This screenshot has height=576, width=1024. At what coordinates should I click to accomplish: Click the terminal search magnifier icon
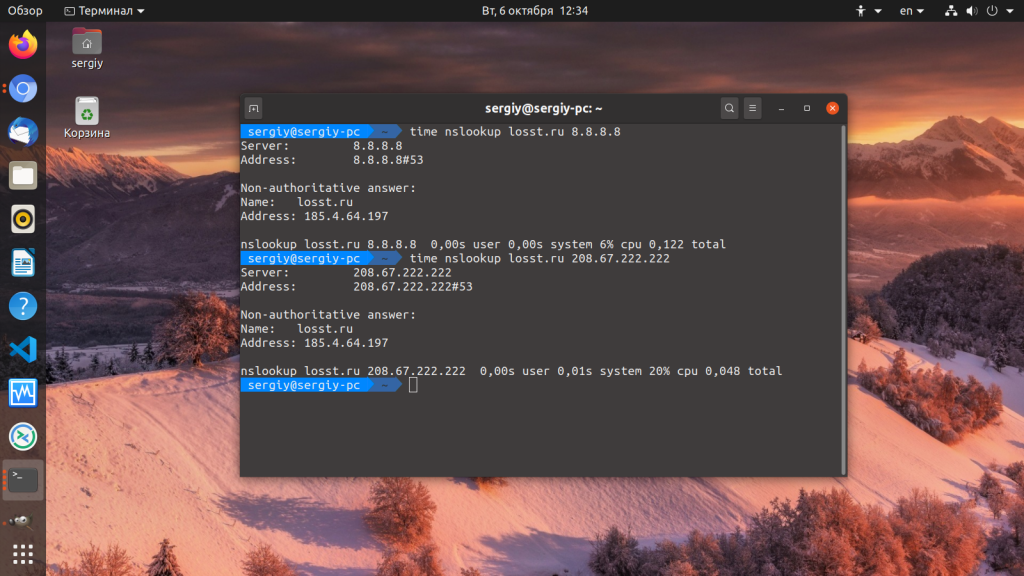pos(729,108)
